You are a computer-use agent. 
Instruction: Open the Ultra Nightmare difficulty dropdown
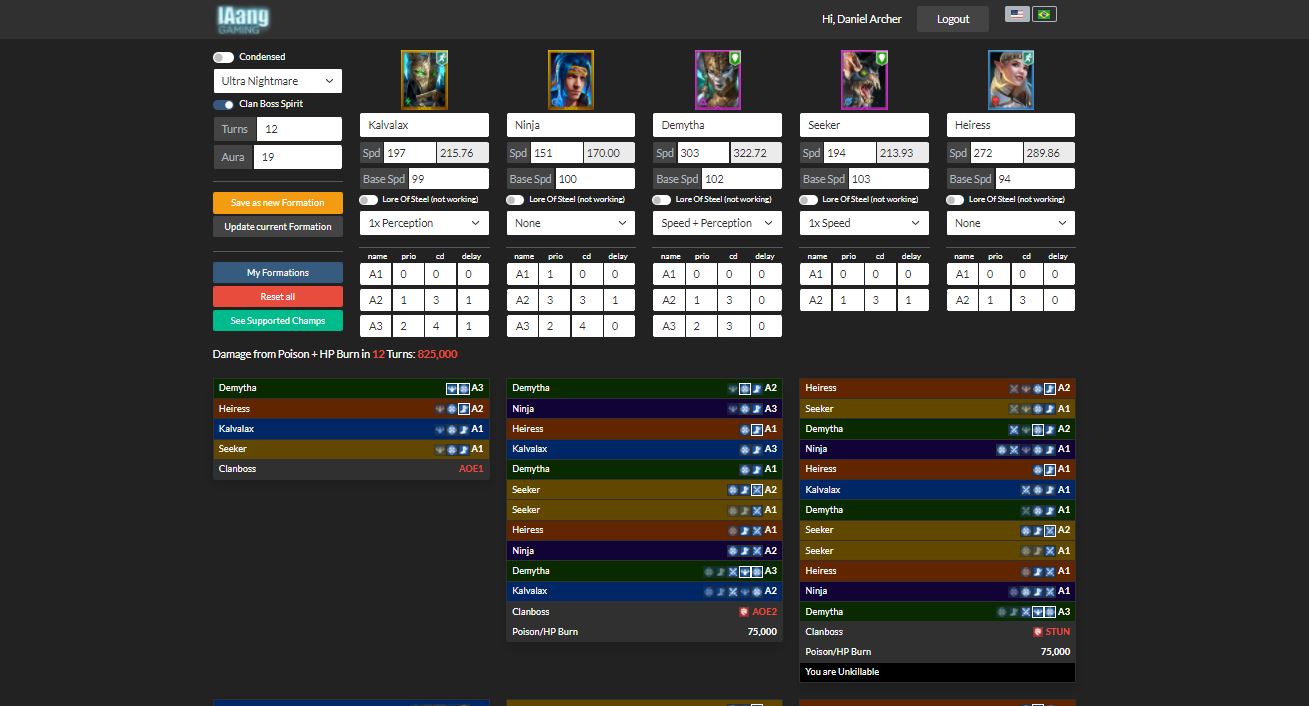tap(278, 81)
